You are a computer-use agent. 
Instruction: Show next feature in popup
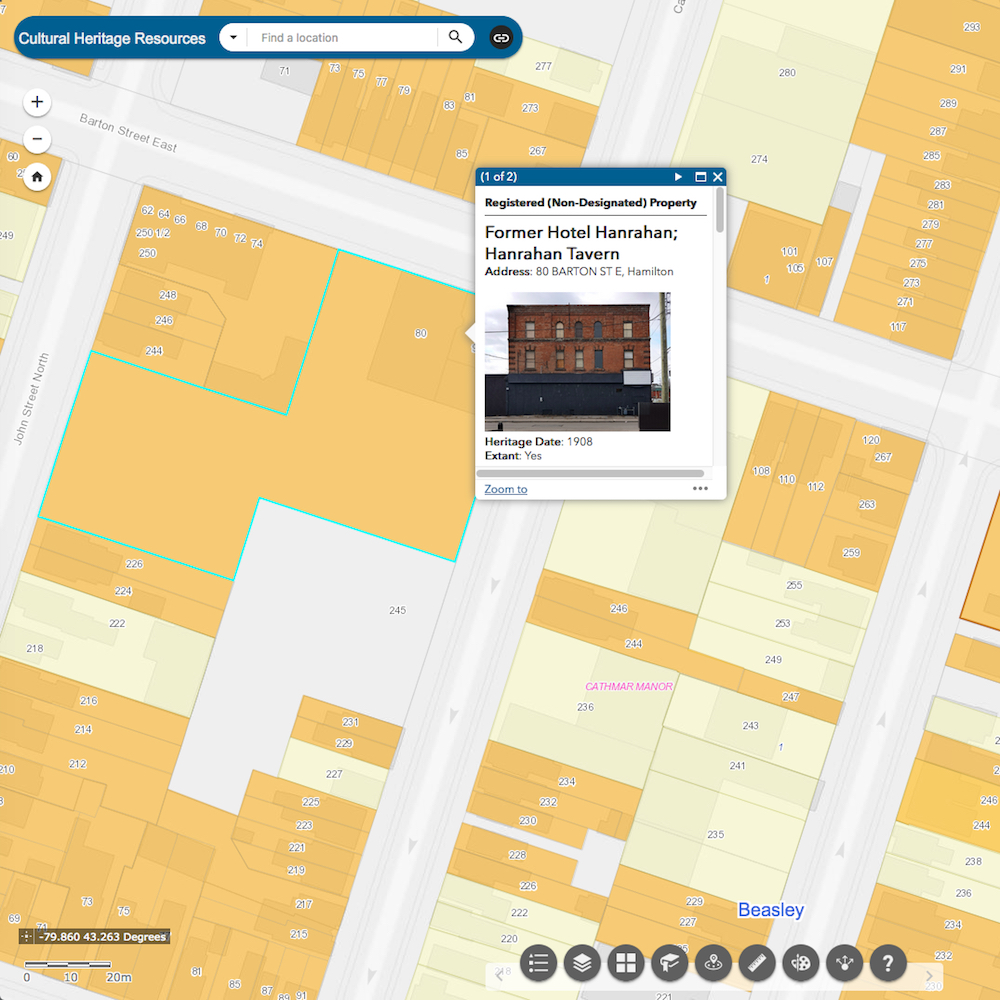[679, 177]
